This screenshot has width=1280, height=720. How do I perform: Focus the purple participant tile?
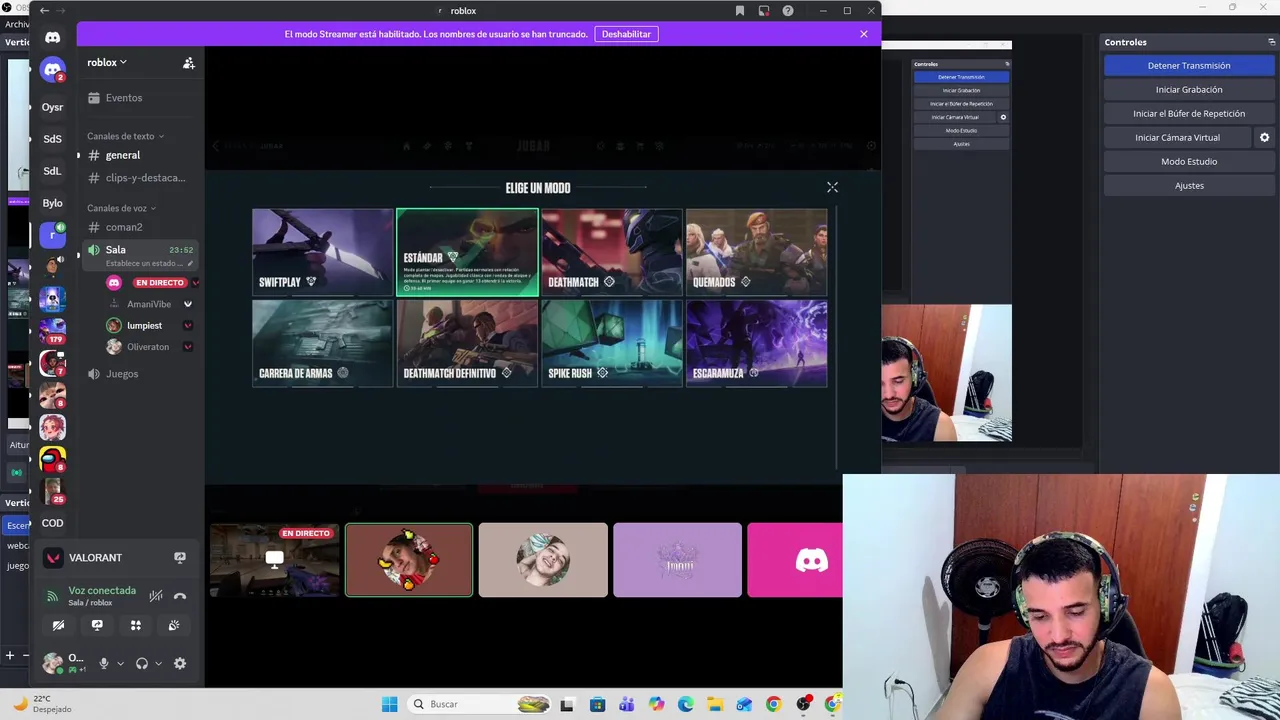coord(677,560)
